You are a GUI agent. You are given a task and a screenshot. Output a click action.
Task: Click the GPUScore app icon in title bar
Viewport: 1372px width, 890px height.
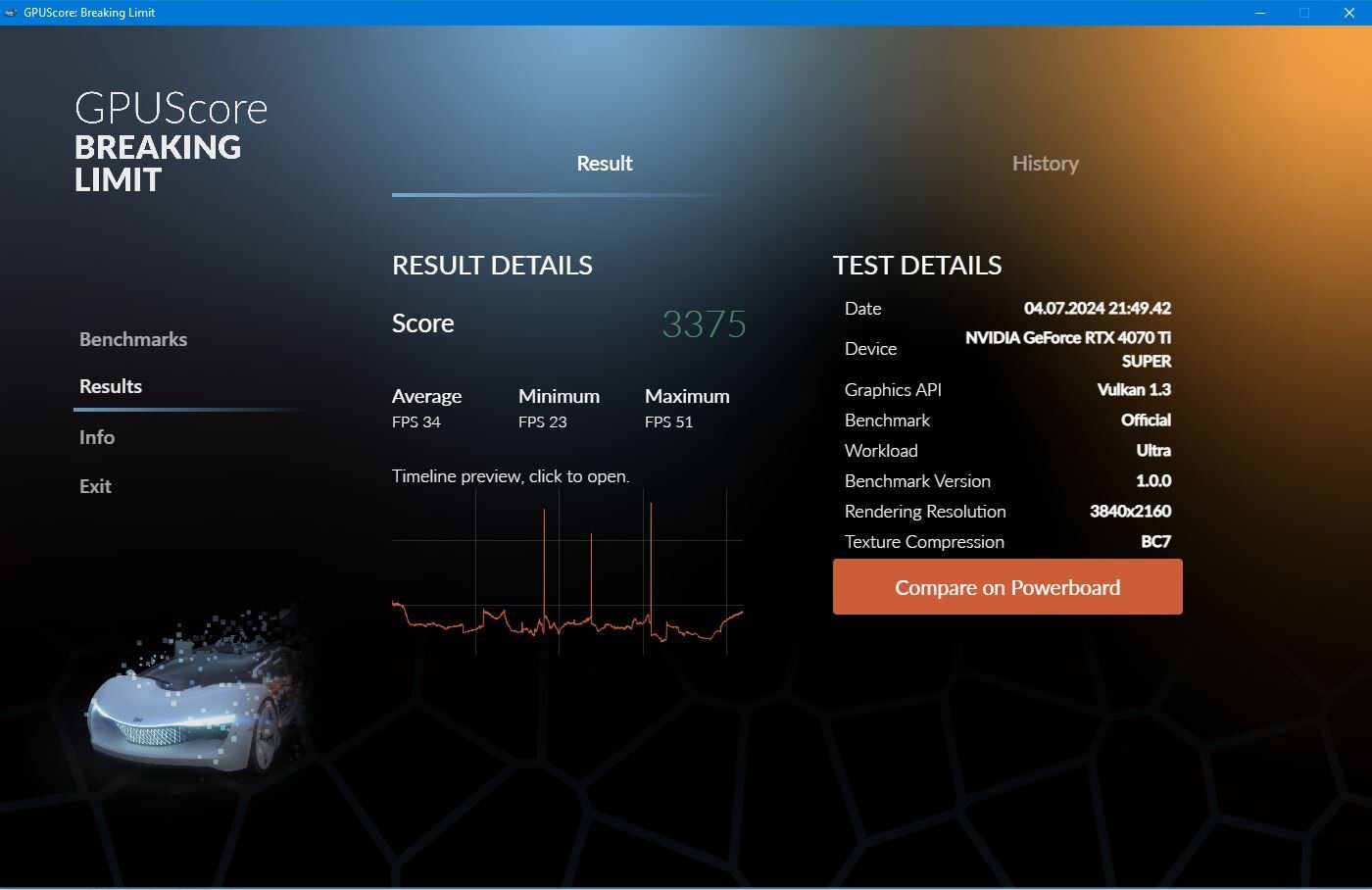coord(11,13)
